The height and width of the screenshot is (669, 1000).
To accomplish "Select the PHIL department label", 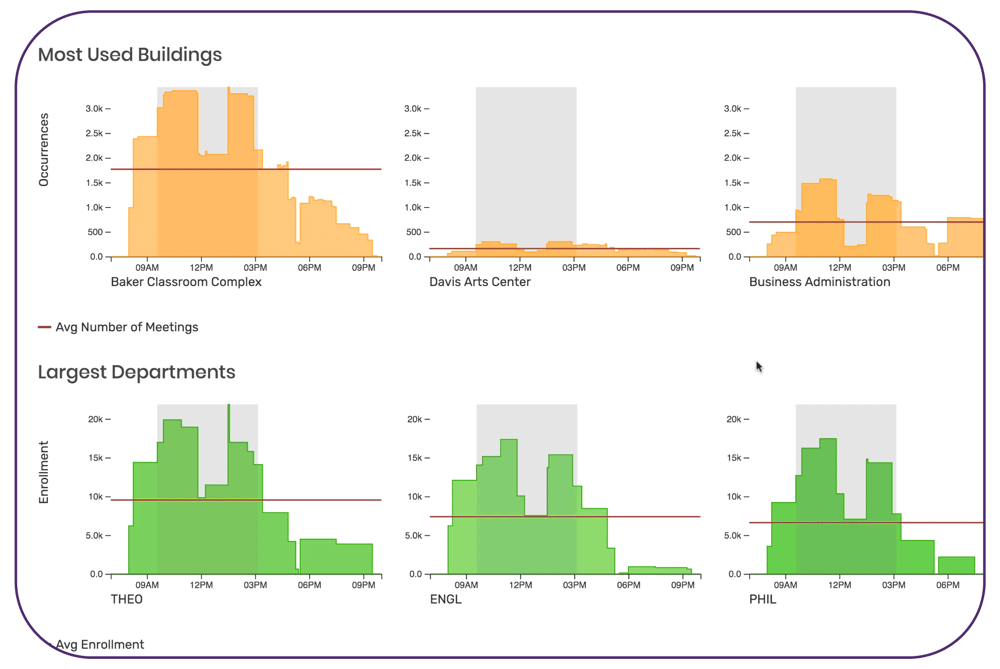I will [x=762, y=599].
